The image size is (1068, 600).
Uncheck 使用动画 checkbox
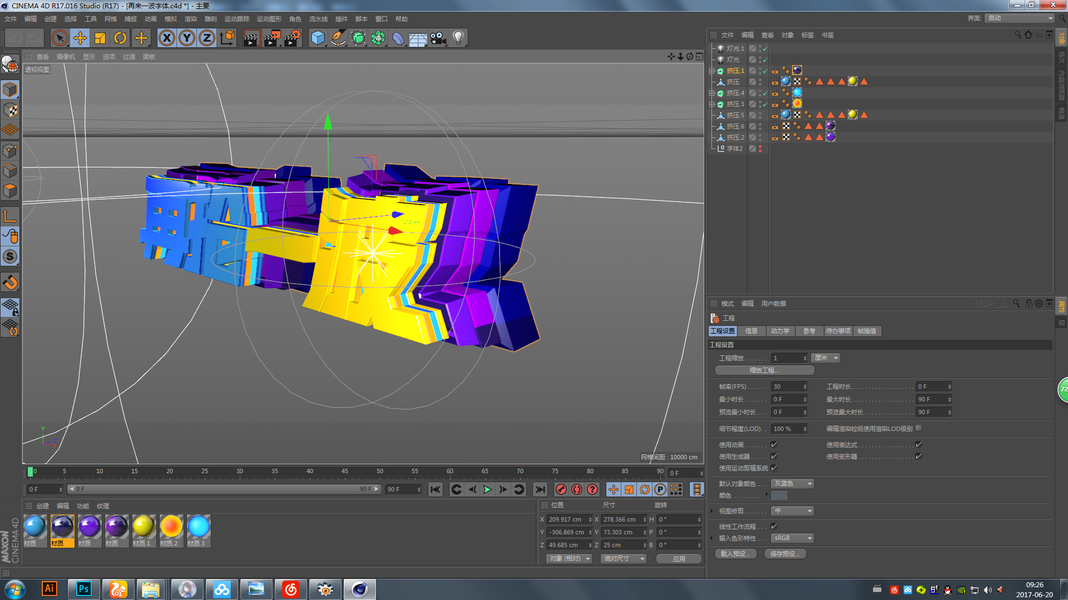coord(774,445)
